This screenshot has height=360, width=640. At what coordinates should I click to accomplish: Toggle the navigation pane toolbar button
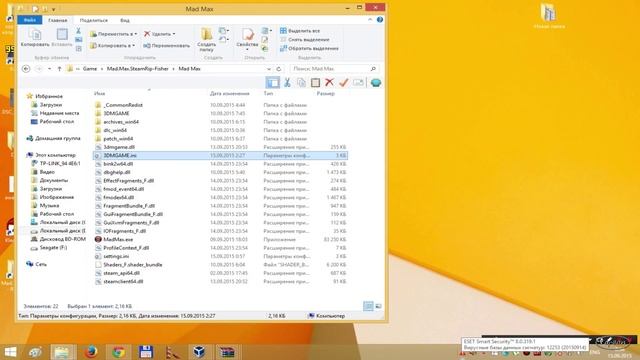[x=273, y=82]
